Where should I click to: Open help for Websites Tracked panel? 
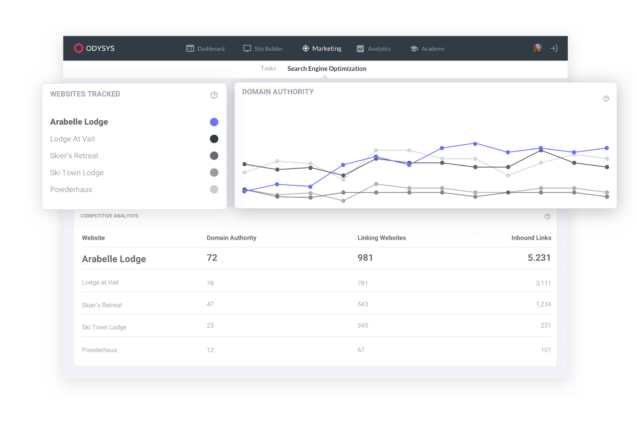click(214, 95)
